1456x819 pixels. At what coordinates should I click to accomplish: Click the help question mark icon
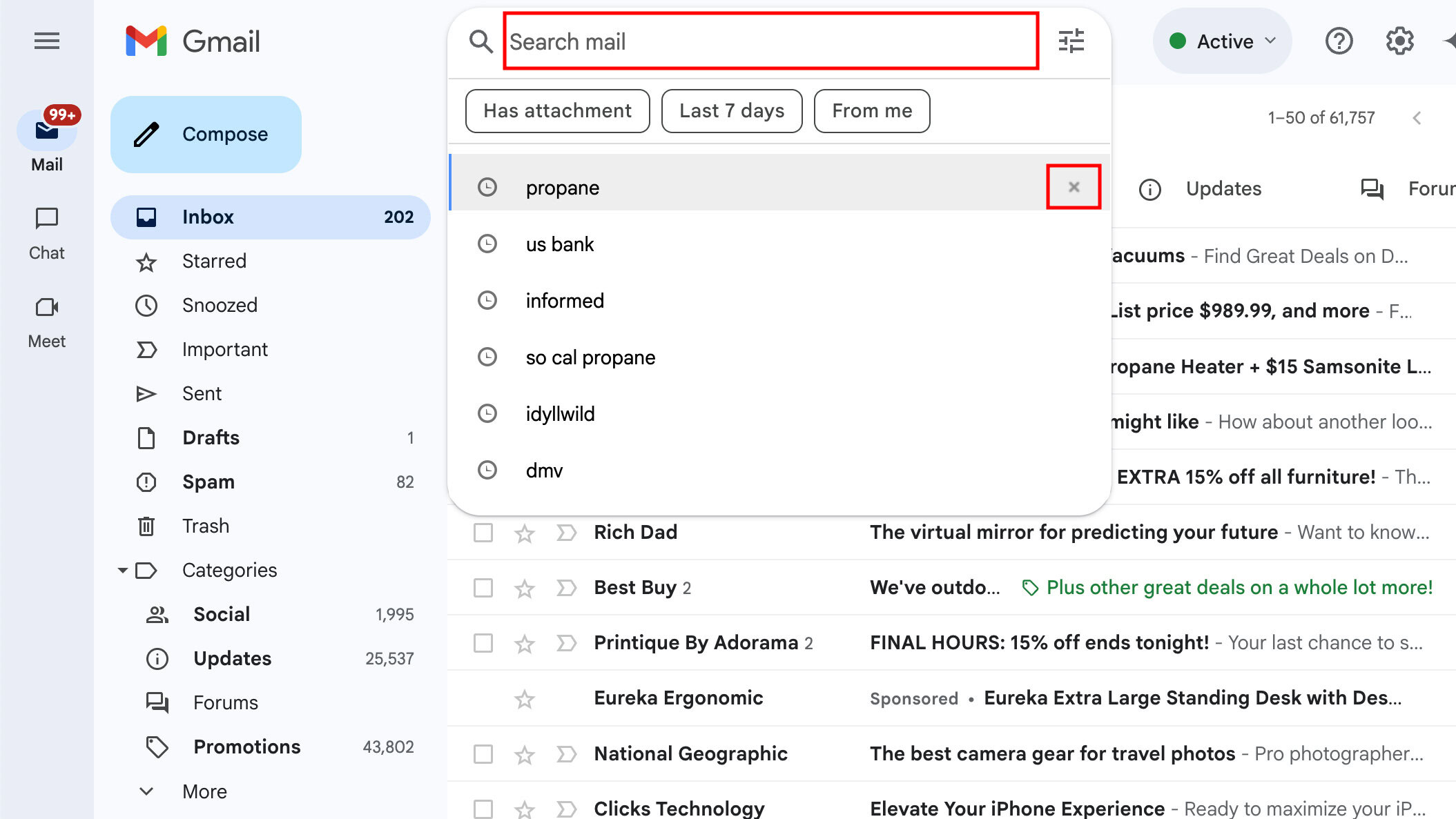1339,41
